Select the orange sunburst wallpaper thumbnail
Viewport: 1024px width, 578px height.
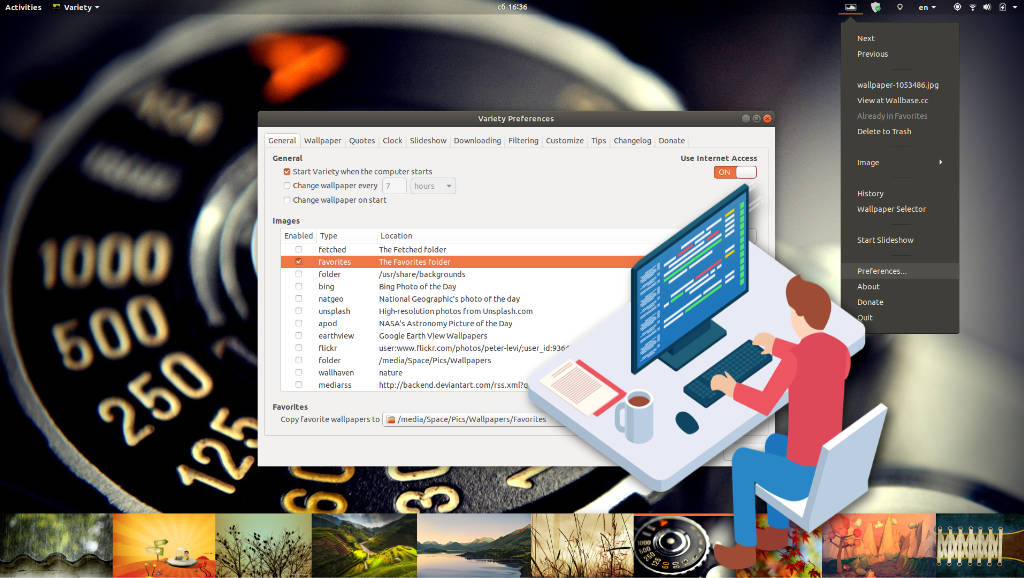coord(164,545)
